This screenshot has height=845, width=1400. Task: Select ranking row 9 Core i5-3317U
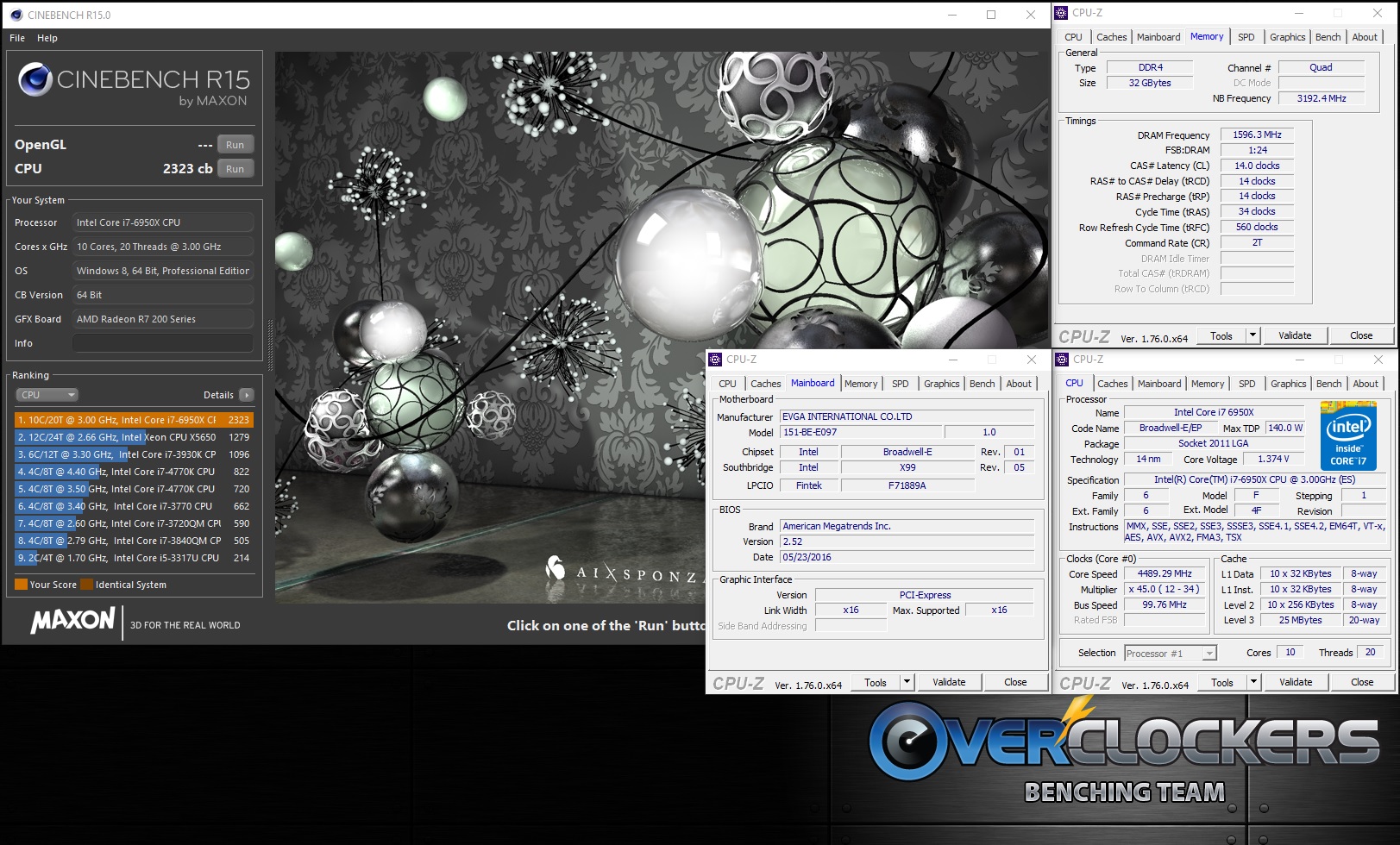[x=134, y=558]
